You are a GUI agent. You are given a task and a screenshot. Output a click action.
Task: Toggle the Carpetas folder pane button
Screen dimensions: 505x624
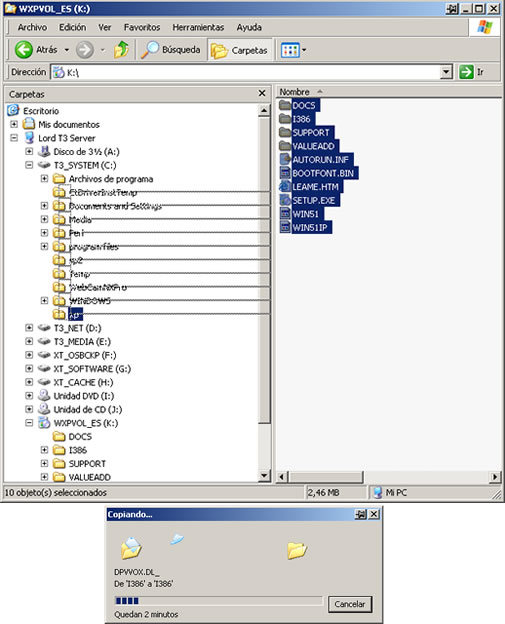click(240, 50)
